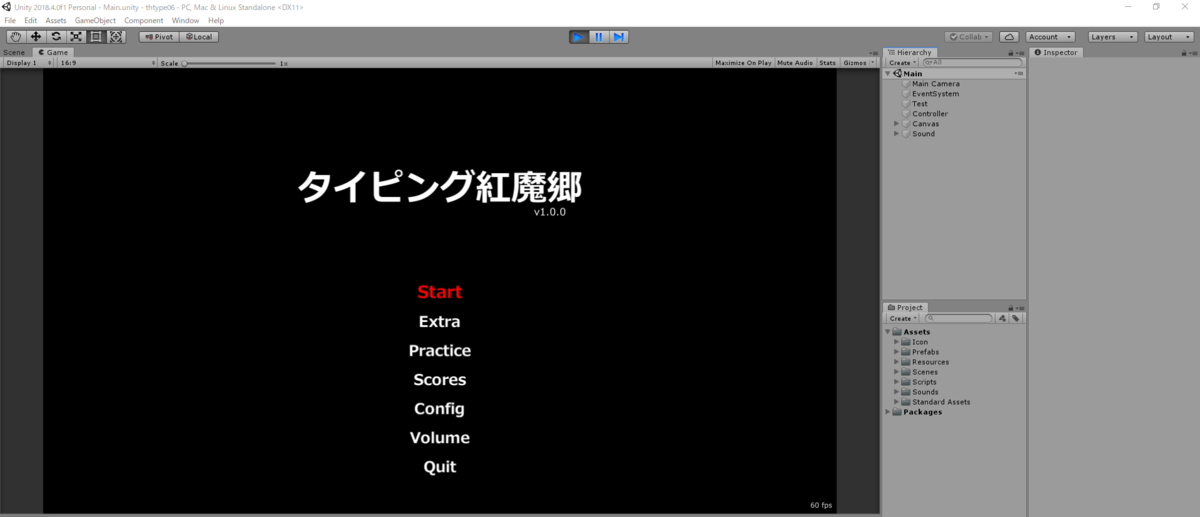
Task: Toggle Local handle rotation
Action: pyautogui.click(x=199, y=37)
